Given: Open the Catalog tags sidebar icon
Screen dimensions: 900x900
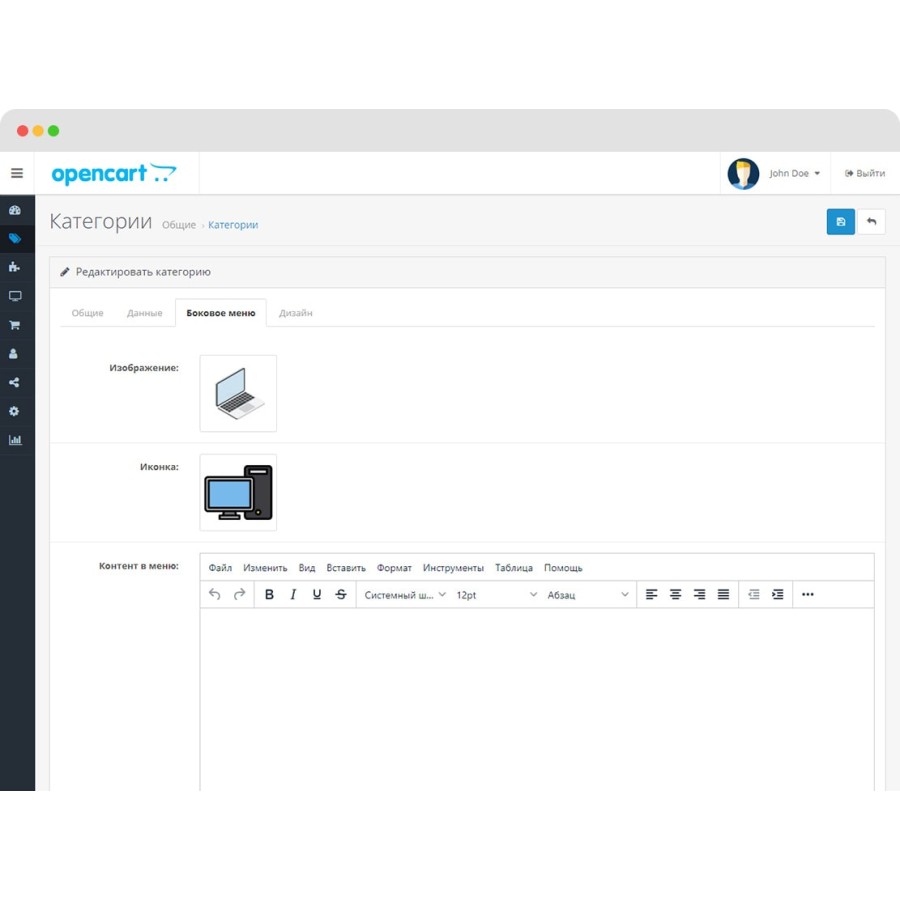Looking at the screenshot, I should pyautogui.click(x=15, y=238).
